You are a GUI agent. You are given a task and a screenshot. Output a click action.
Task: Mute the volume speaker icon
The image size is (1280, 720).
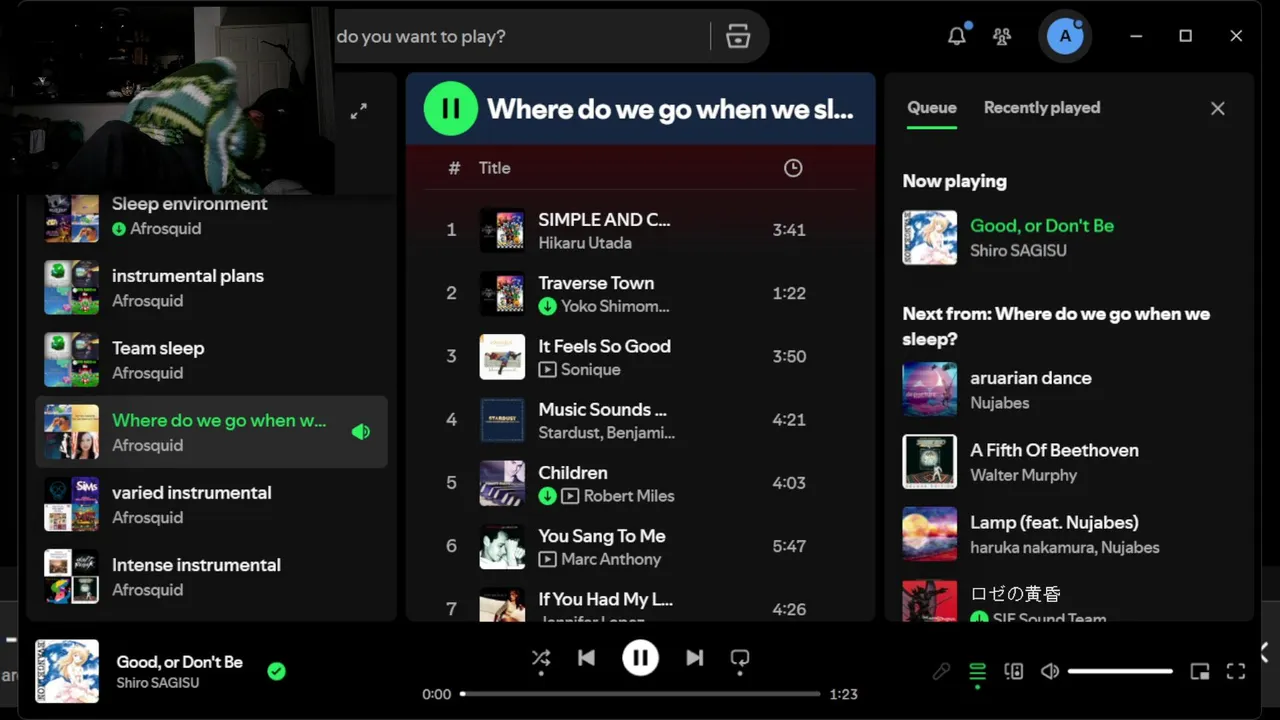point(1050,671)
